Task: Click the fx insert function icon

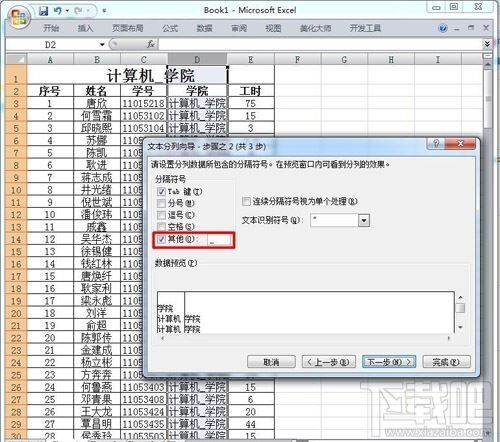Action: point(151,44)
